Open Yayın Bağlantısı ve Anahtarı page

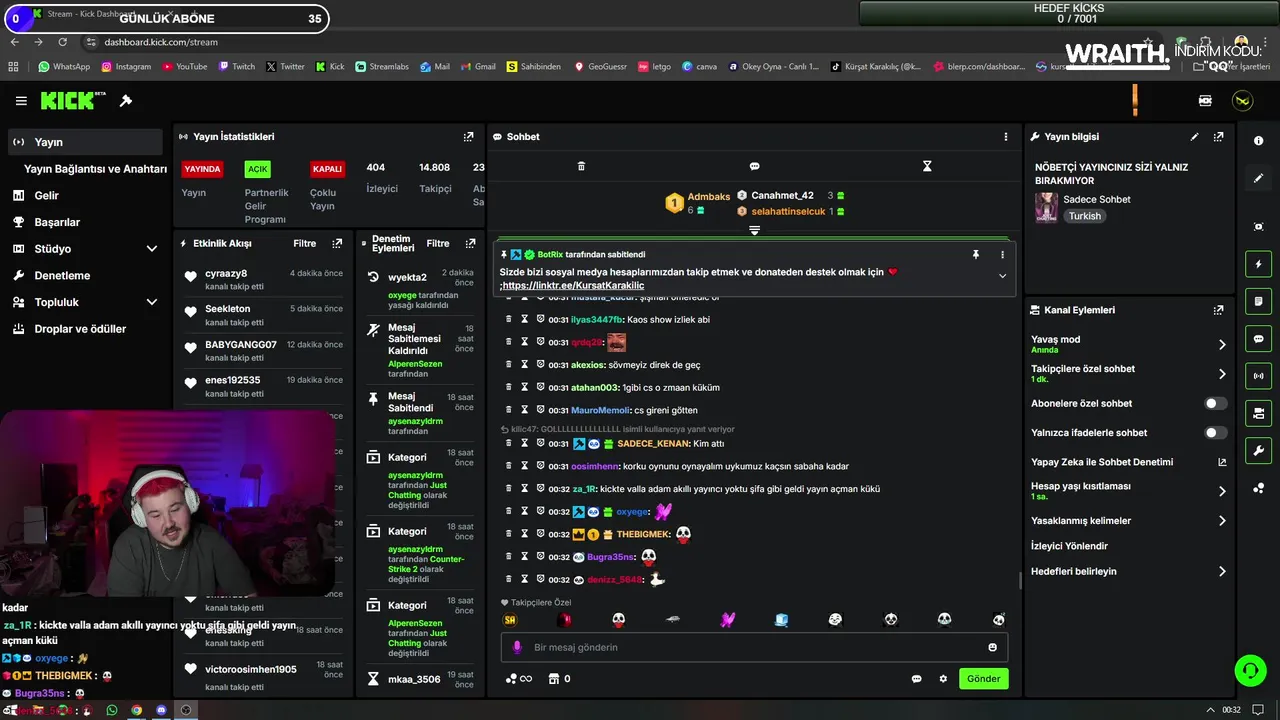(95, 169)
